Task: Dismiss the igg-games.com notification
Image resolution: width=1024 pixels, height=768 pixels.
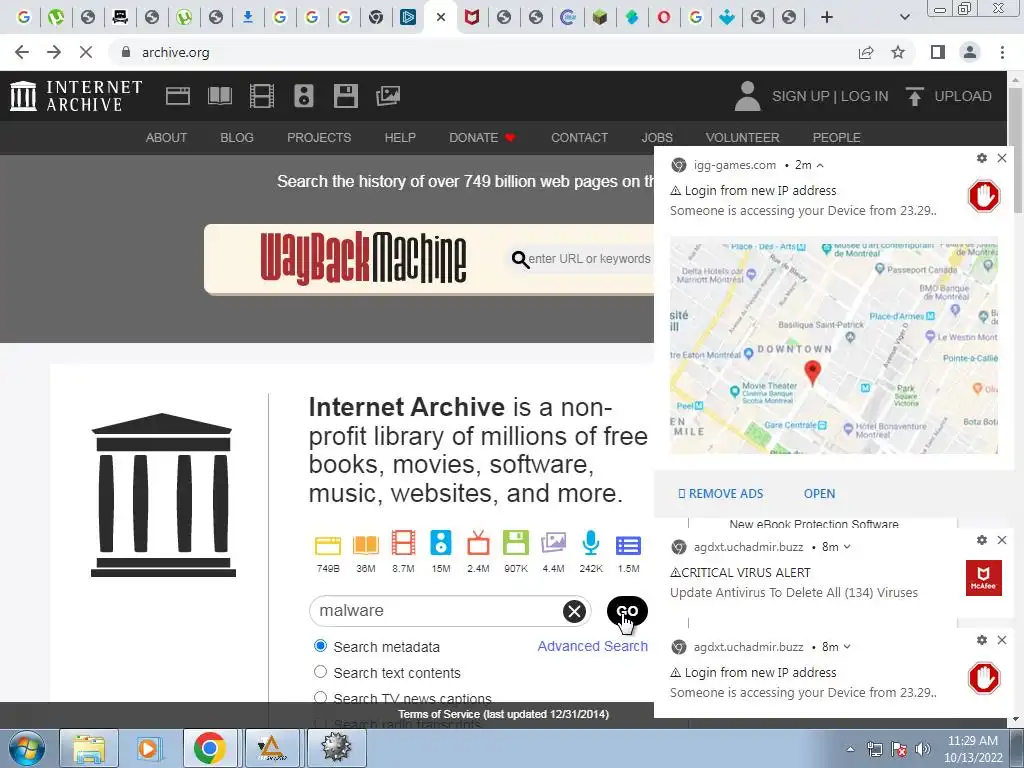Action: tap(1002, 158)
